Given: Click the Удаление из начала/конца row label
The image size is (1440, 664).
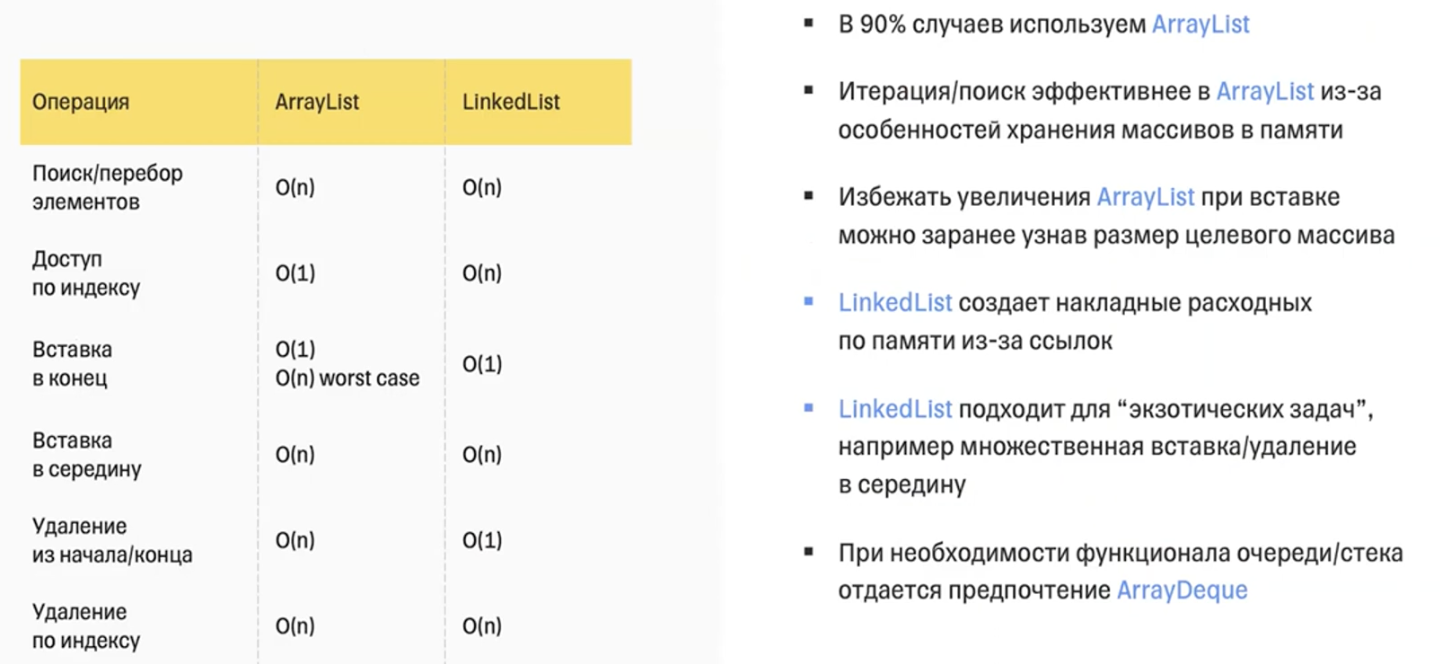Looking at the screenshot, I should pyautogui.click(x=112, y=540).
